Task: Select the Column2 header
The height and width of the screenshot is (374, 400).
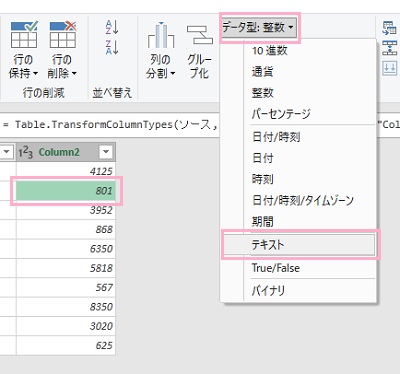Action: 66,152
